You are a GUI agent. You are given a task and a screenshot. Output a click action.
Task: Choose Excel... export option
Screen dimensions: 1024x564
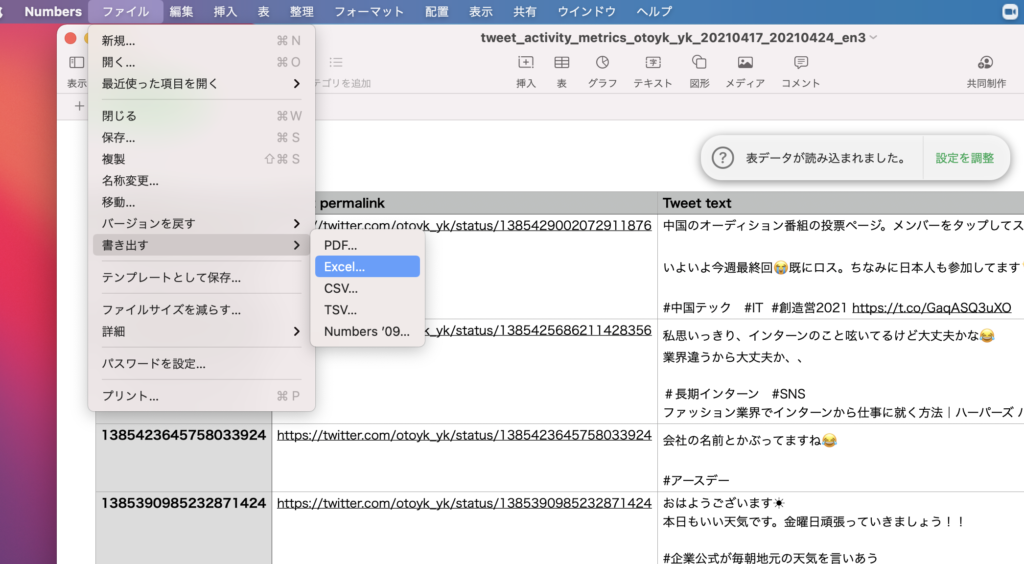click(367, 267)
